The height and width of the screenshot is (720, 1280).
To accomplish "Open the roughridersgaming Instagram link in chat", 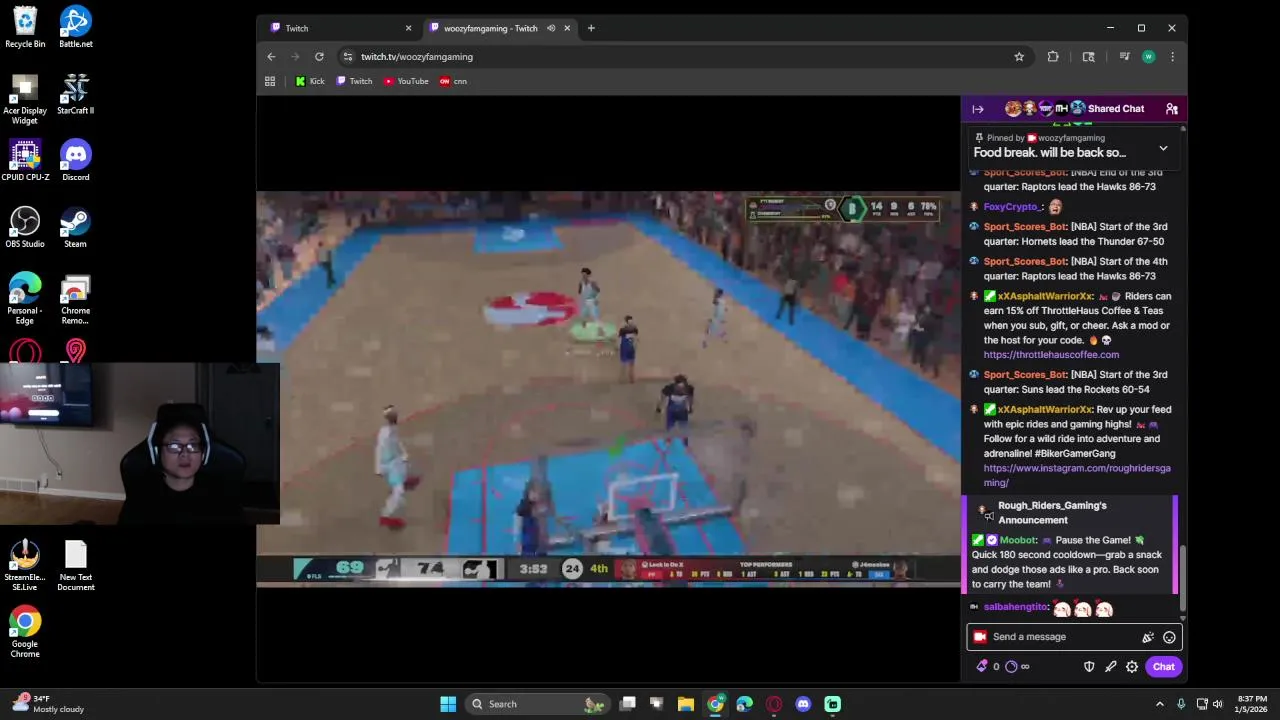I will (1076, 475).
